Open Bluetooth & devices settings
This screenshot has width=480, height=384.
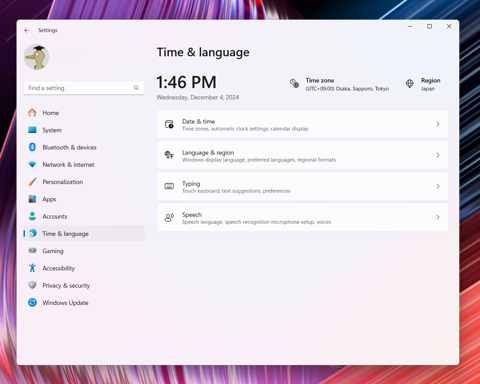84,147
